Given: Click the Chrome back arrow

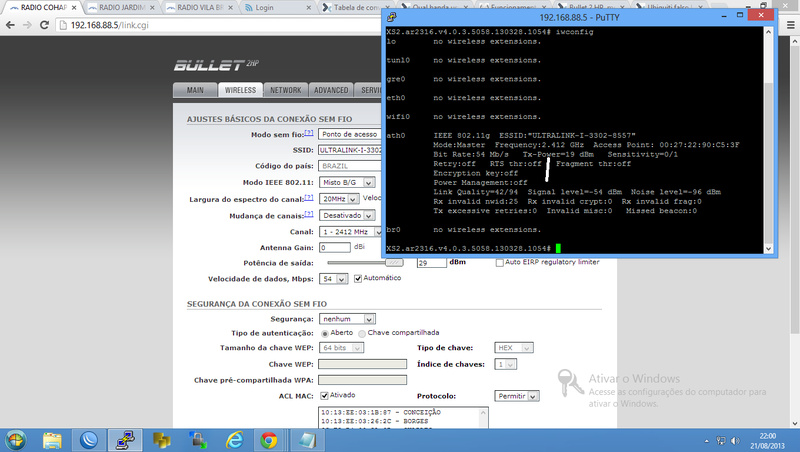Looking at the screenshot, I should (x=10, y=25).
